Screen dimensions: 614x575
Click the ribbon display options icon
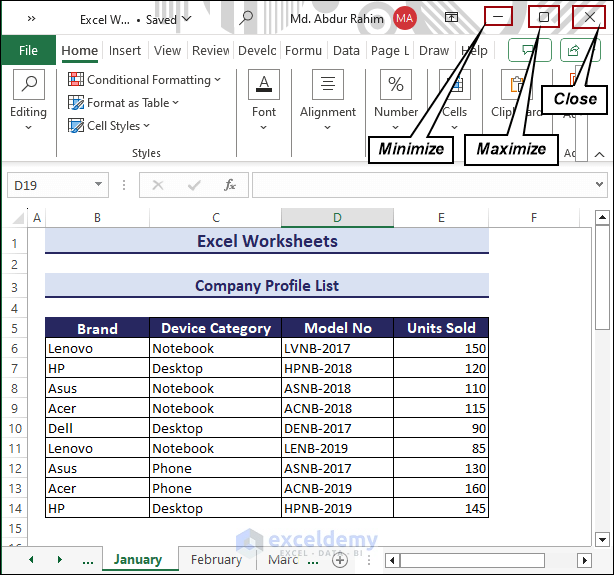tap(451, 17)
